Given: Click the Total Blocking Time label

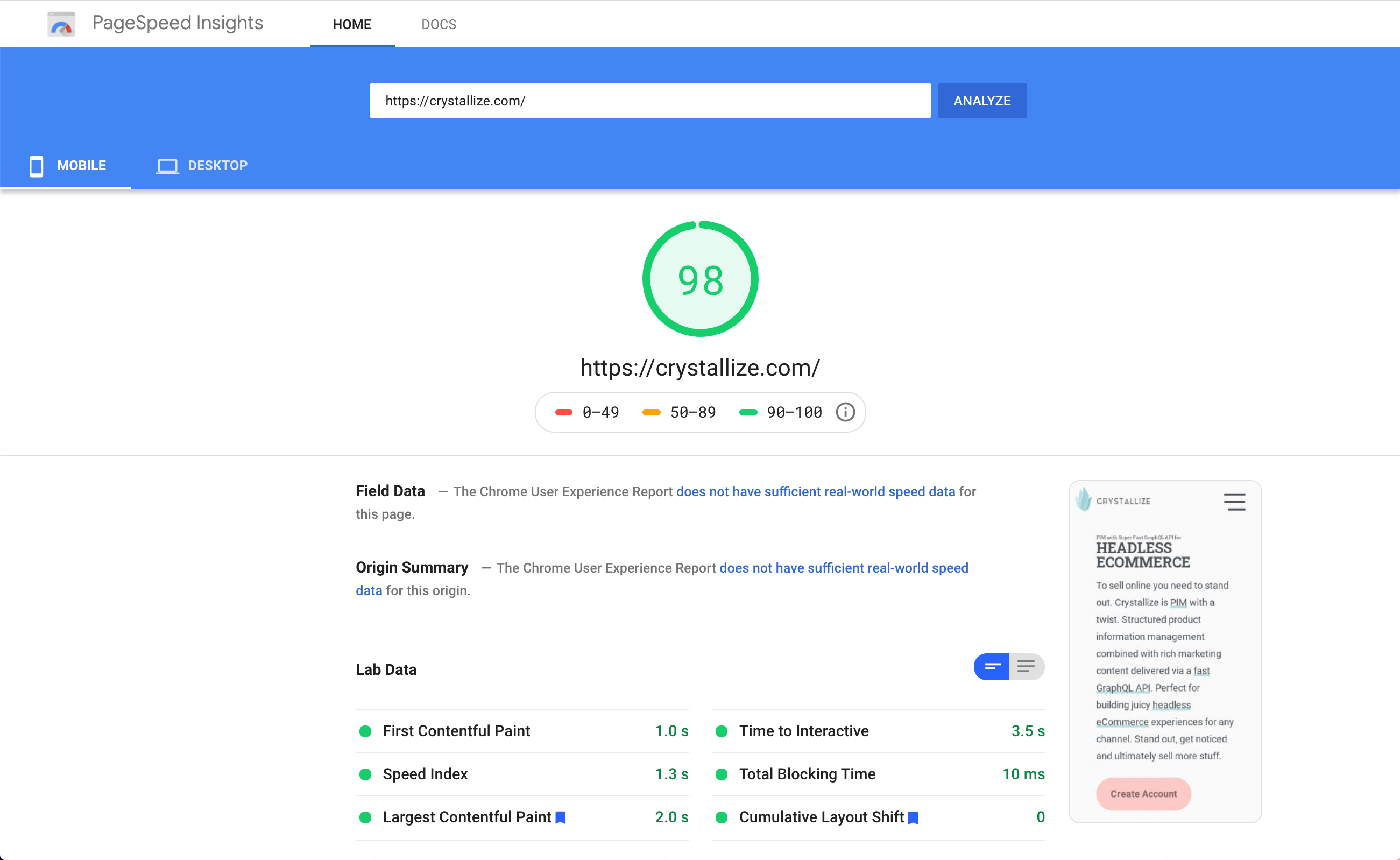Looking at the screenshot, I should [807, 774].
